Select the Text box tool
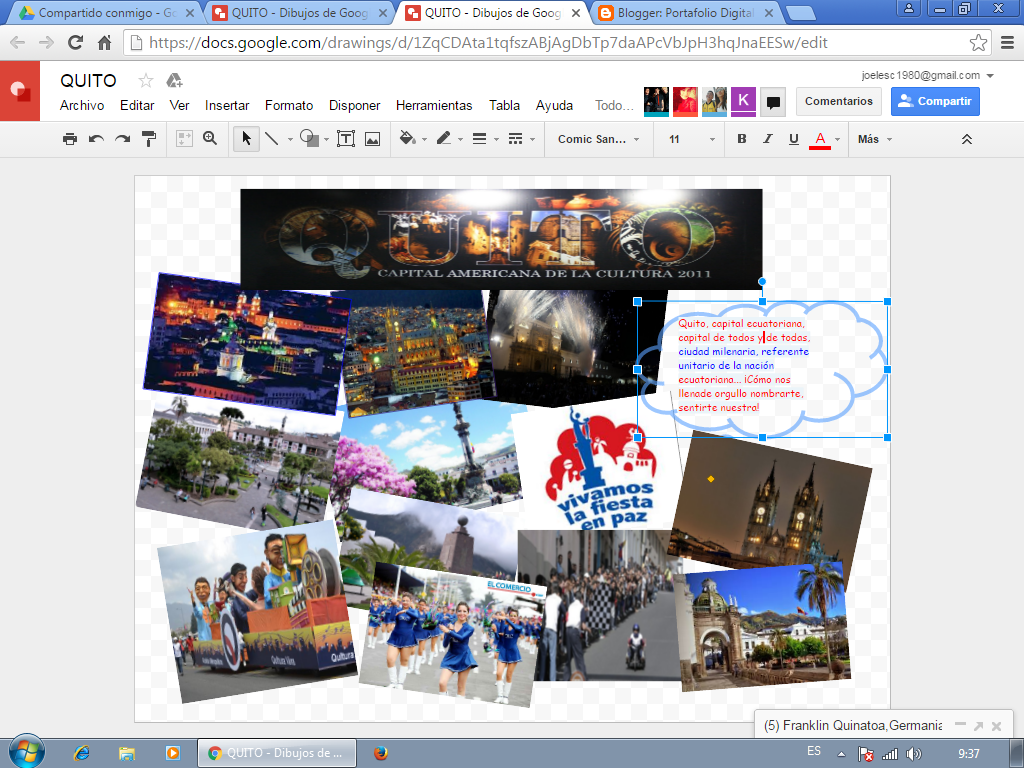Viewport: 1024px width, 768px height. click(x=345, y=139)
